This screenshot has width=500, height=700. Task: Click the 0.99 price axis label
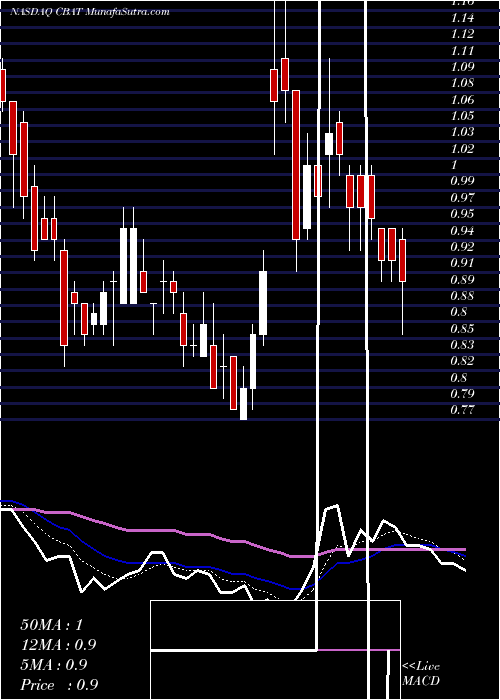(462, 181)
